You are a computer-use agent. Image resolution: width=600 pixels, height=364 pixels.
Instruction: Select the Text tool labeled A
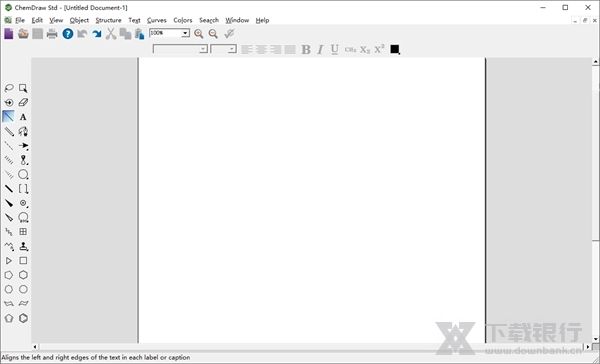coord(23,117)
